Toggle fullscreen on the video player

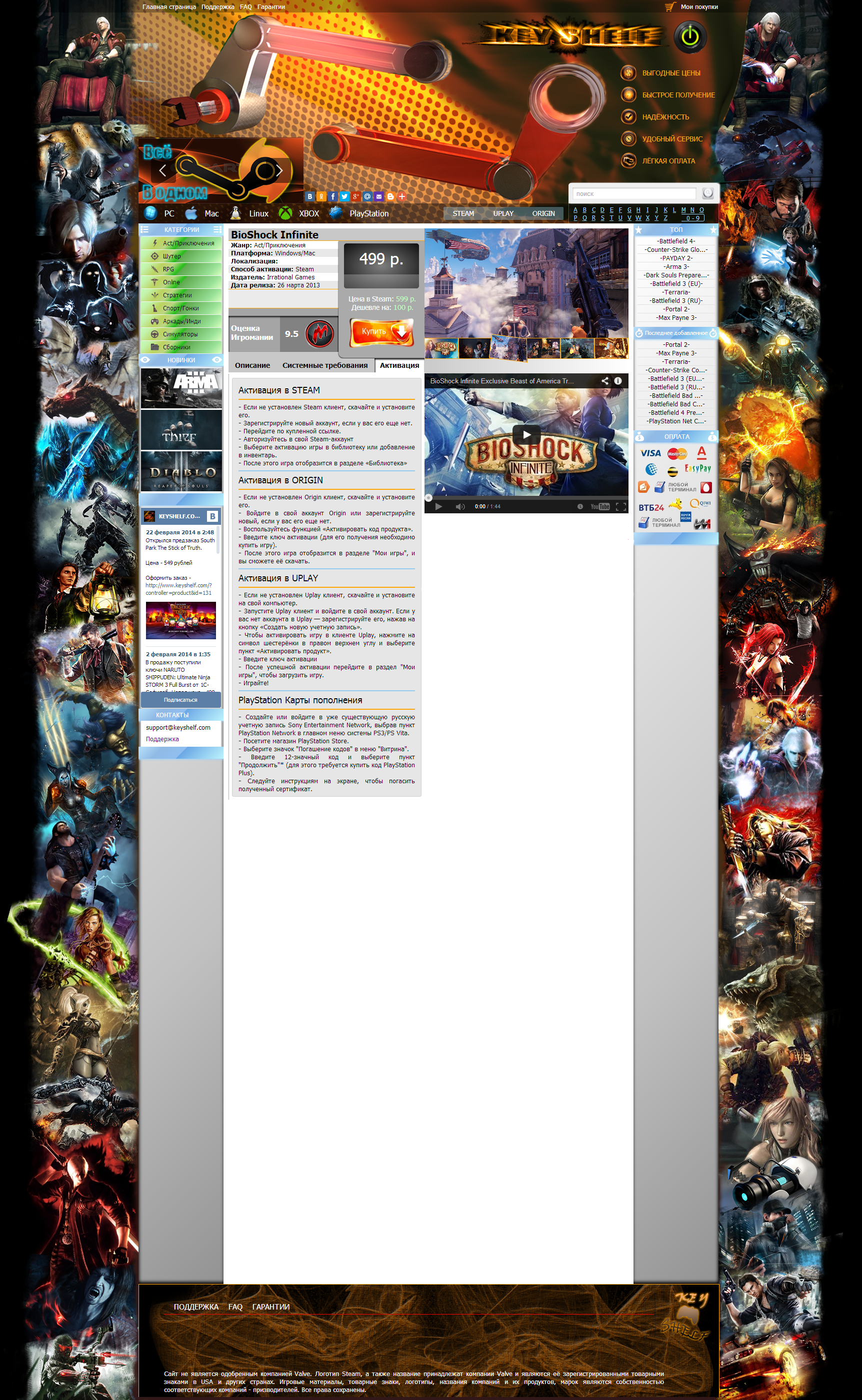(621, 506)
